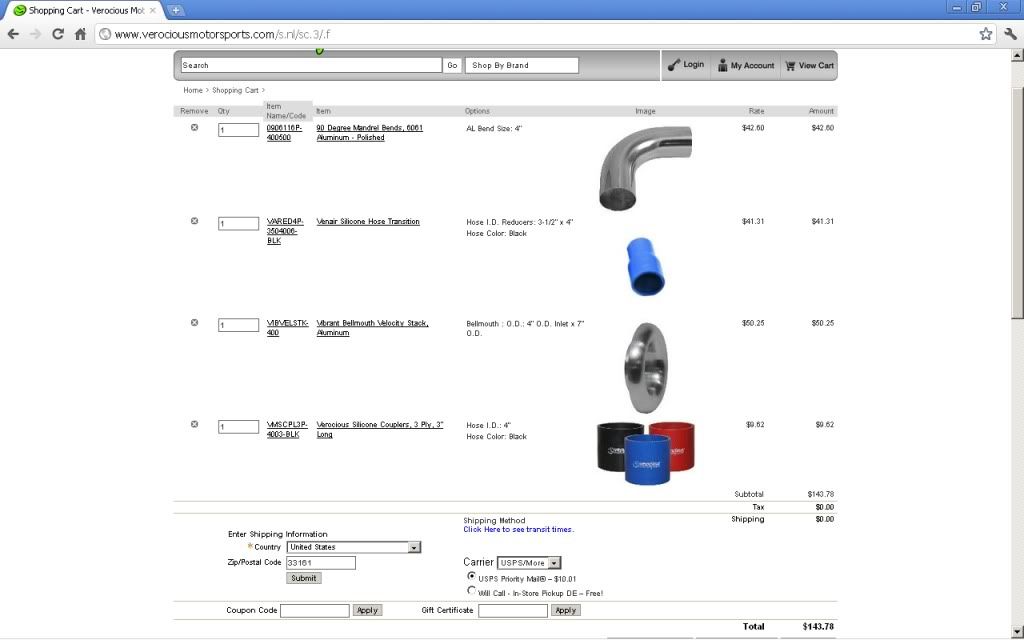Open 90 Degree Mandrel Bends product link
1024x640 pixels.
(x=370, y=133)
